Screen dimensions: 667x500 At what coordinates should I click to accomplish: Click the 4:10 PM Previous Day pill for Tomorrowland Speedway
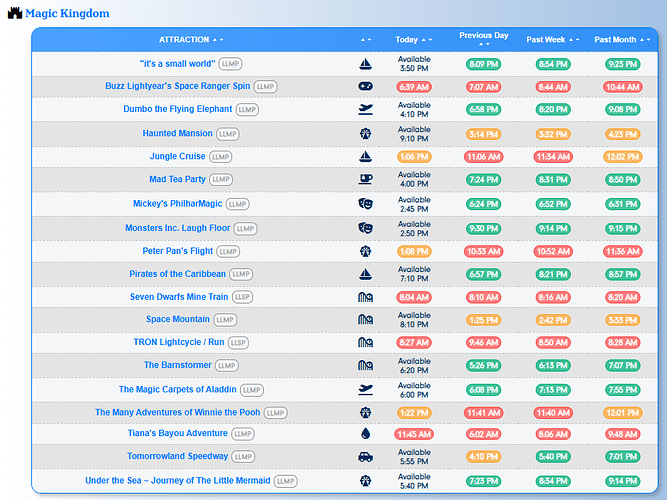[484, 457]
